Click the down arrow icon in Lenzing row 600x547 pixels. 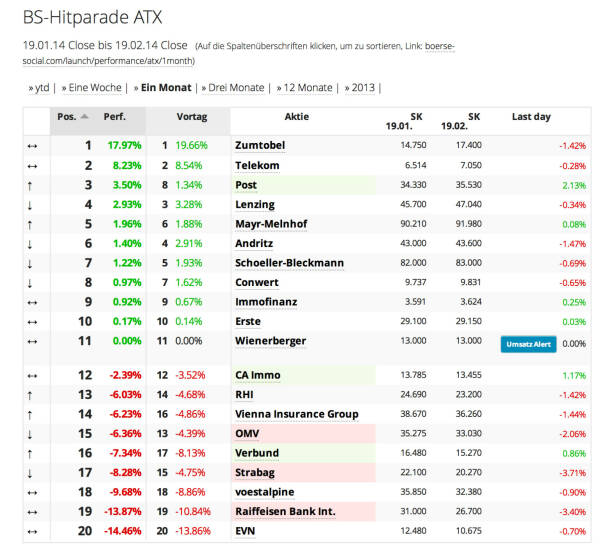31,205
